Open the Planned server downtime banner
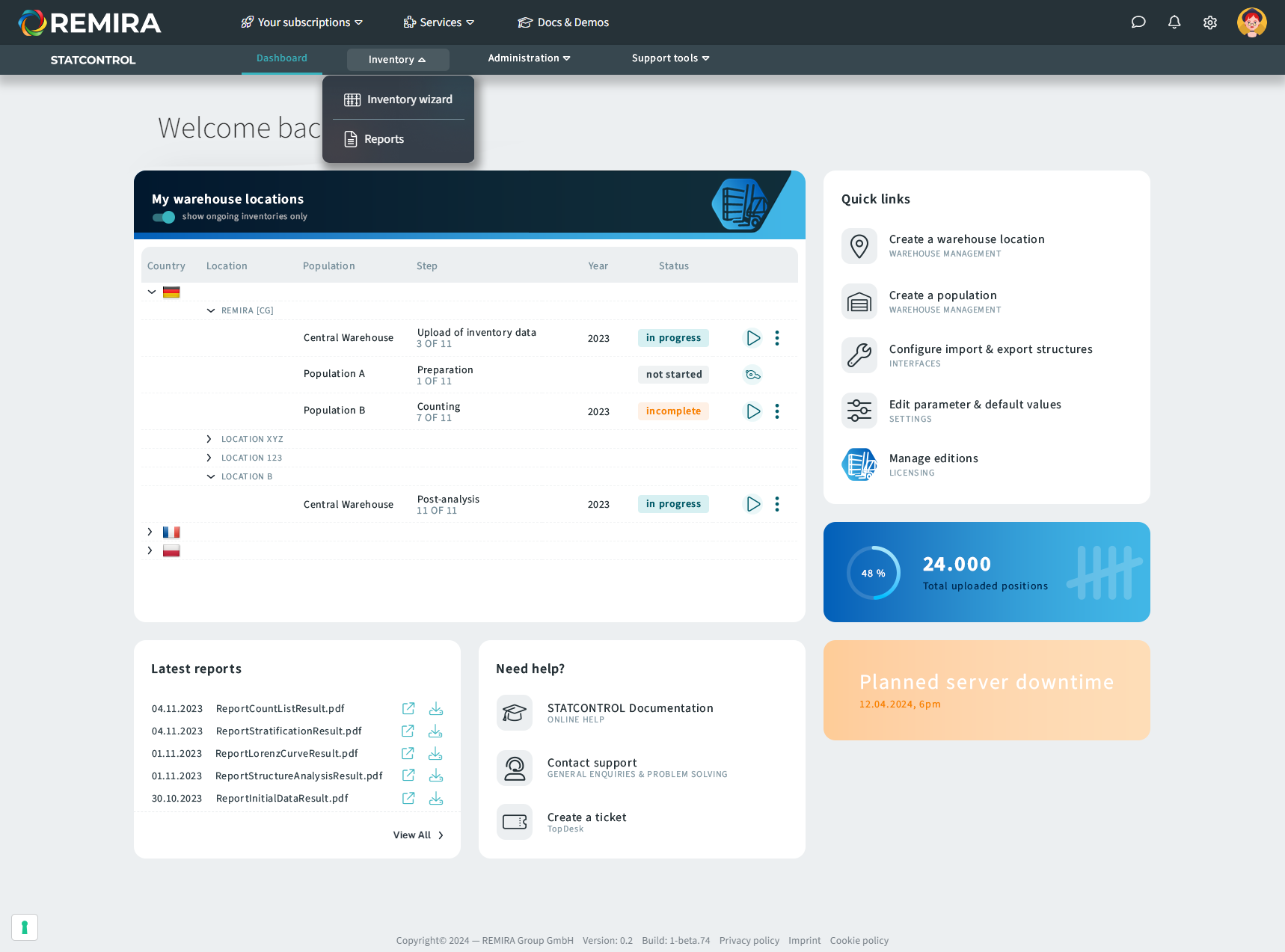 click(986, 690)
